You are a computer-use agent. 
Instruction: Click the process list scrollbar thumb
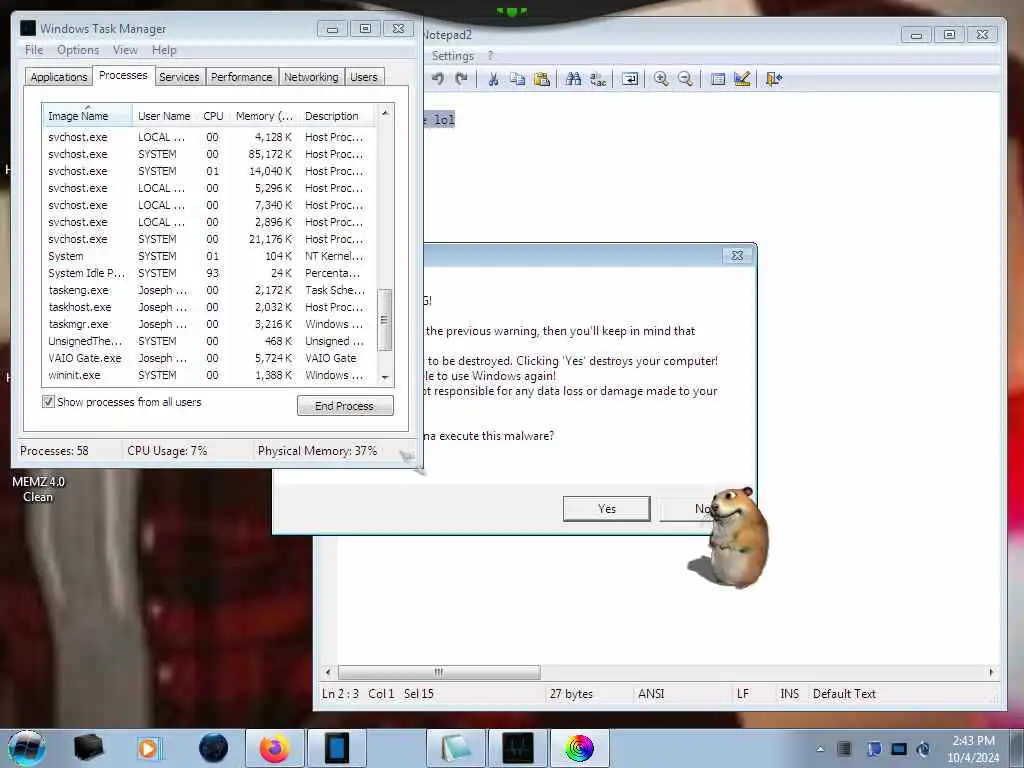tap(385, 320)
